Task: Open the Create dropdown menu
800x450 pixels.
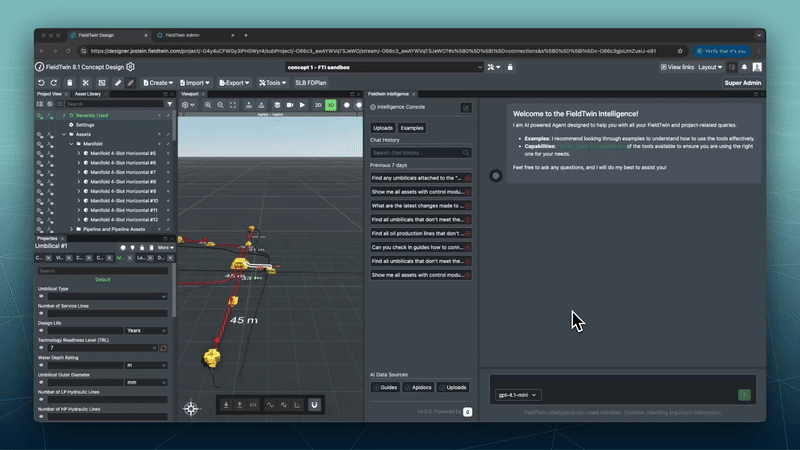Action: [158, 83]
